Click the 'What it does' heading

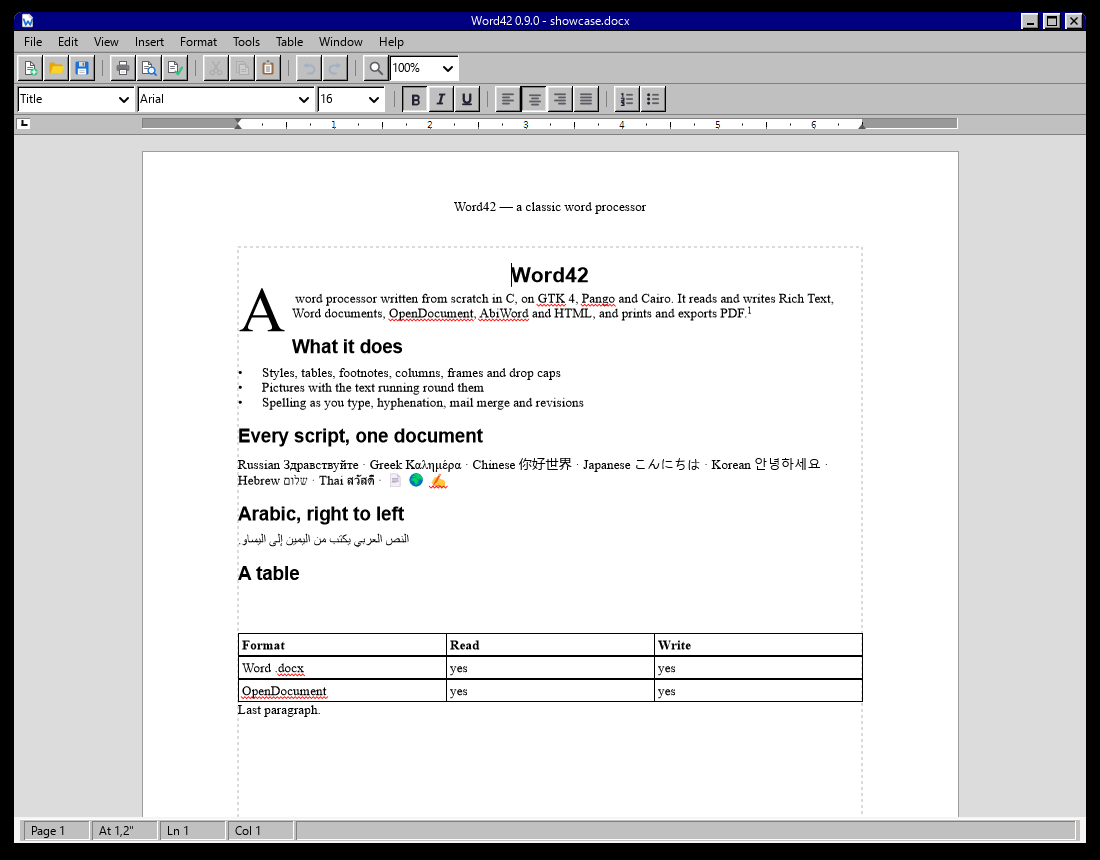(x=347, y=347)
